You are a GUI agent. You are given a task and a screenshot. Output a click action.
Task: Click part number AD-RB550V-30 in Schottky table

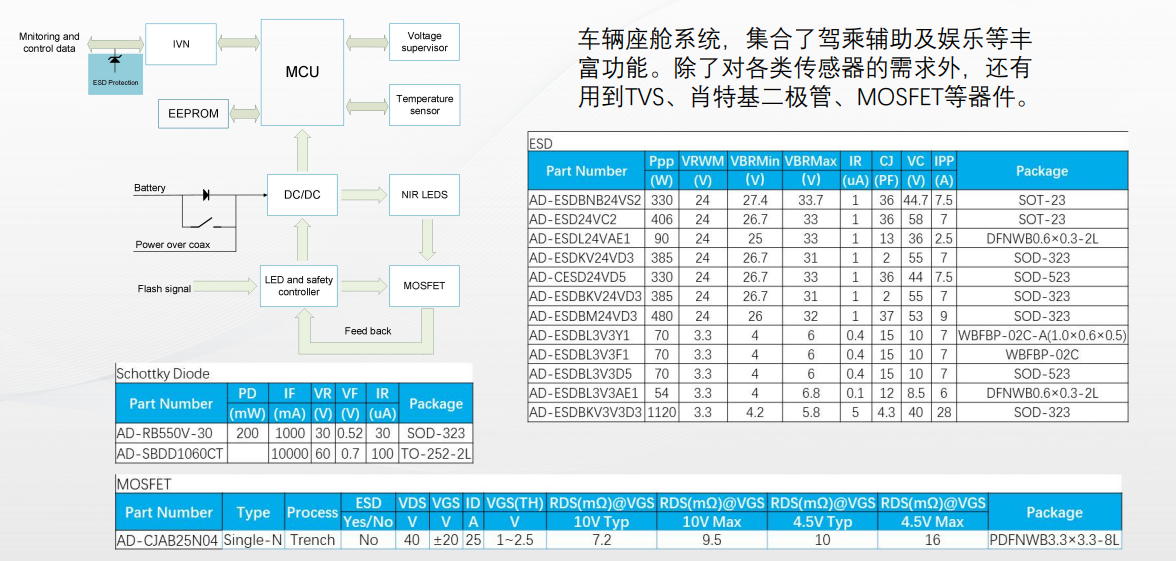pyautogui.click(x=165, y=434)
